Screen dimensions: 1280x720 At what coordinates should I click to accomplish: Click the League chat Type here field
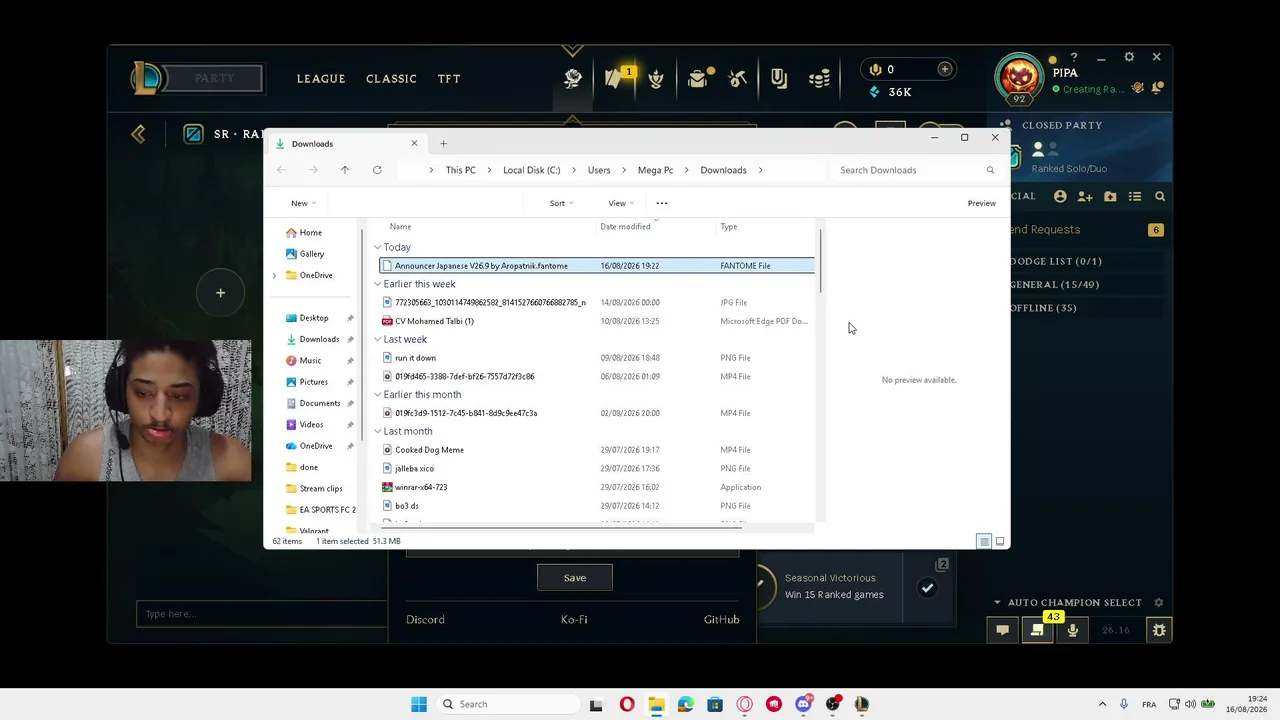(262, 614)
